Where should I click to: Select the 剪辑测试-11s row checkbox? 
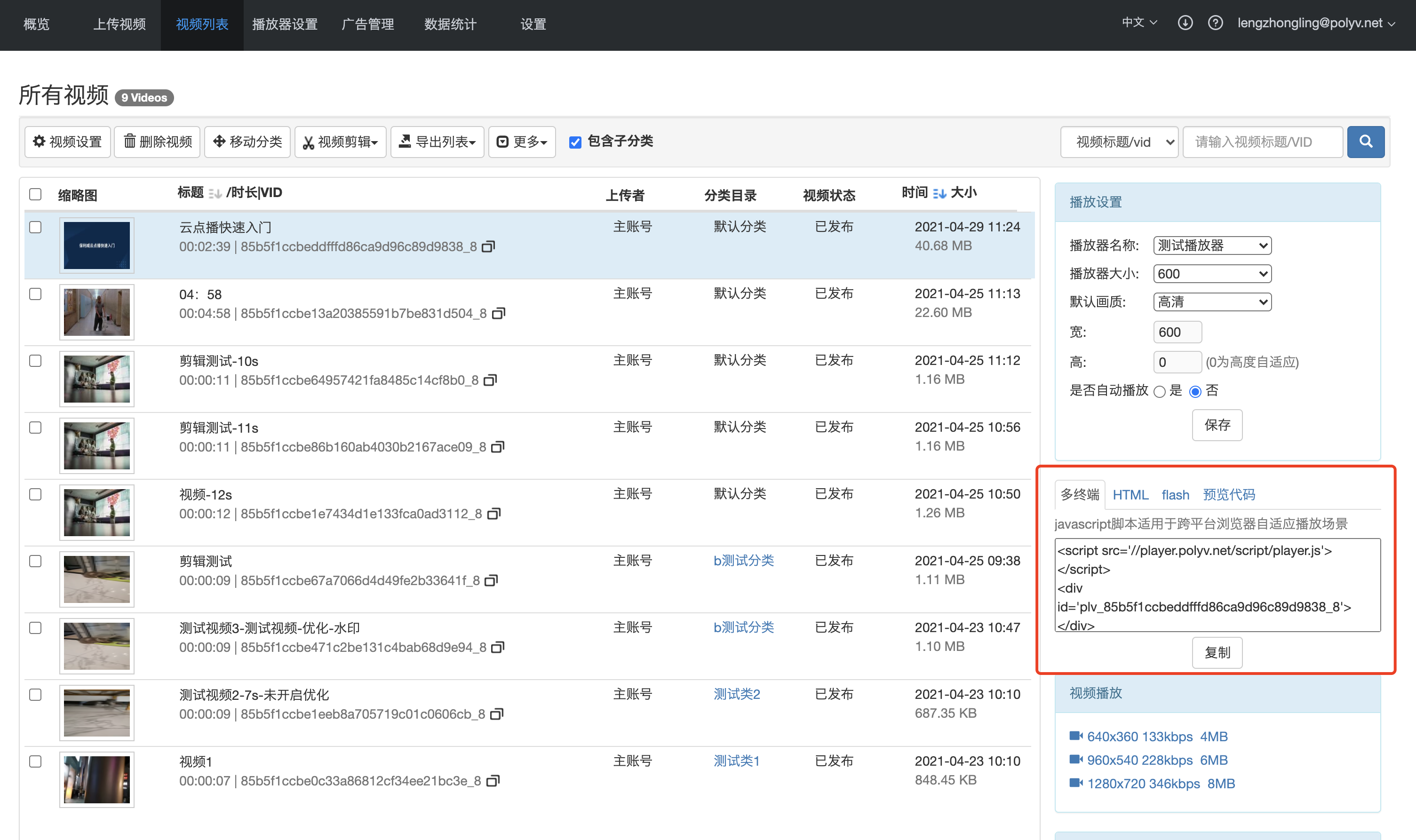click(x=35, y=428)
